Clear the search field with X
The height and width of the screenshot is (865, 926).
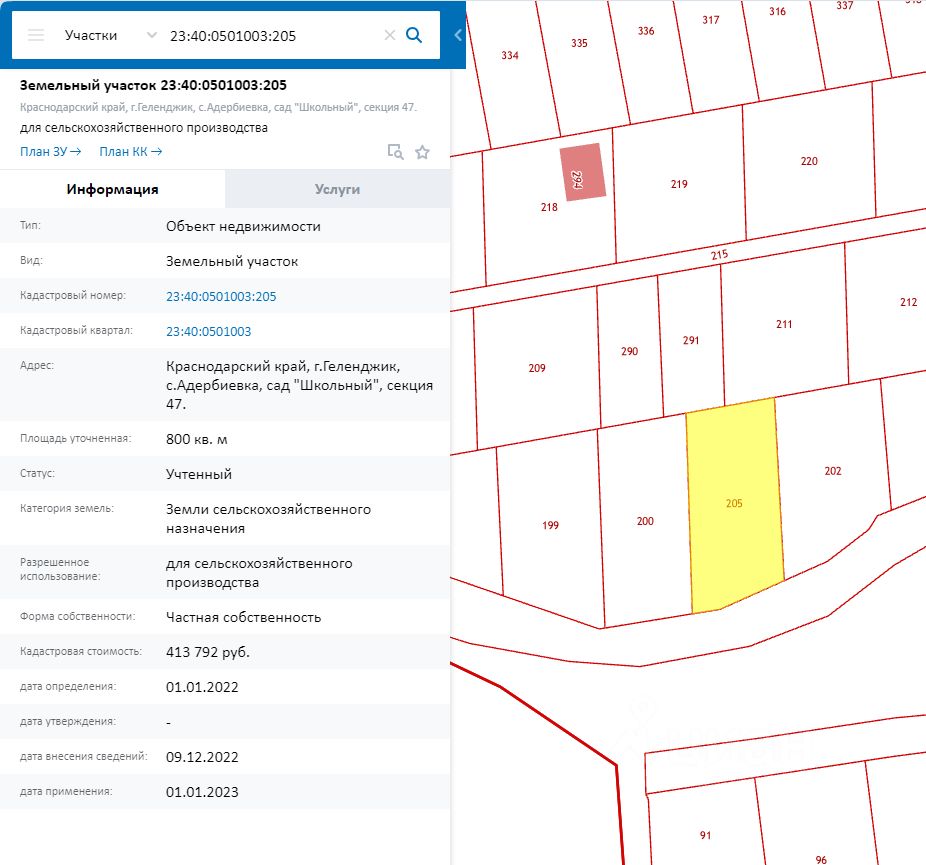tap(390, 35)
